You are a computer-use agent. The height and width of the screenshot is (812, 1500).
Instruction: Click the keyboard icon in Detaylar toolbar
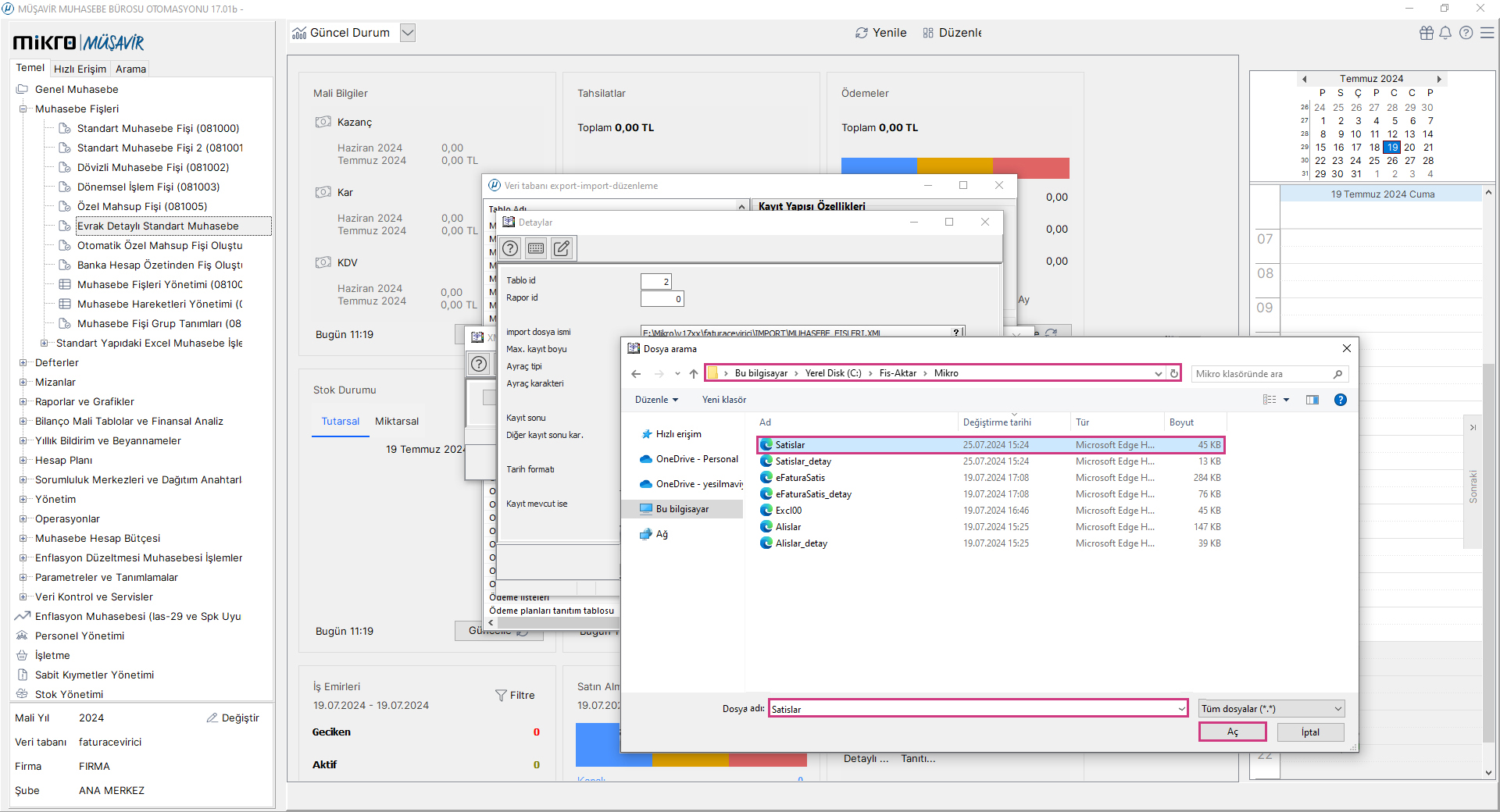pos(536,249)
